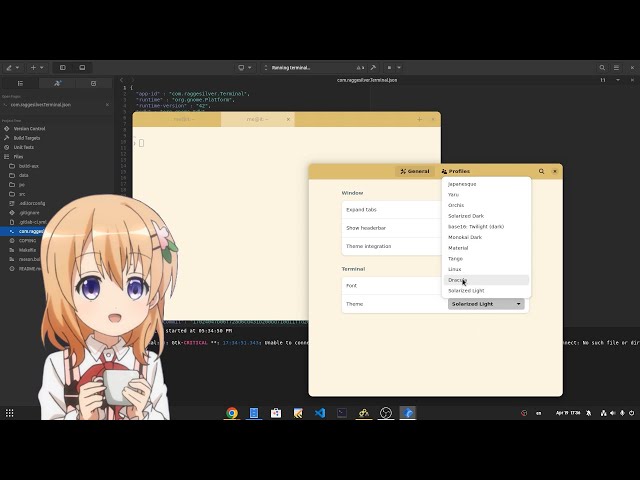640x480 pixels.
Task: Choose Material theme from list
Action: coord(486,248)
